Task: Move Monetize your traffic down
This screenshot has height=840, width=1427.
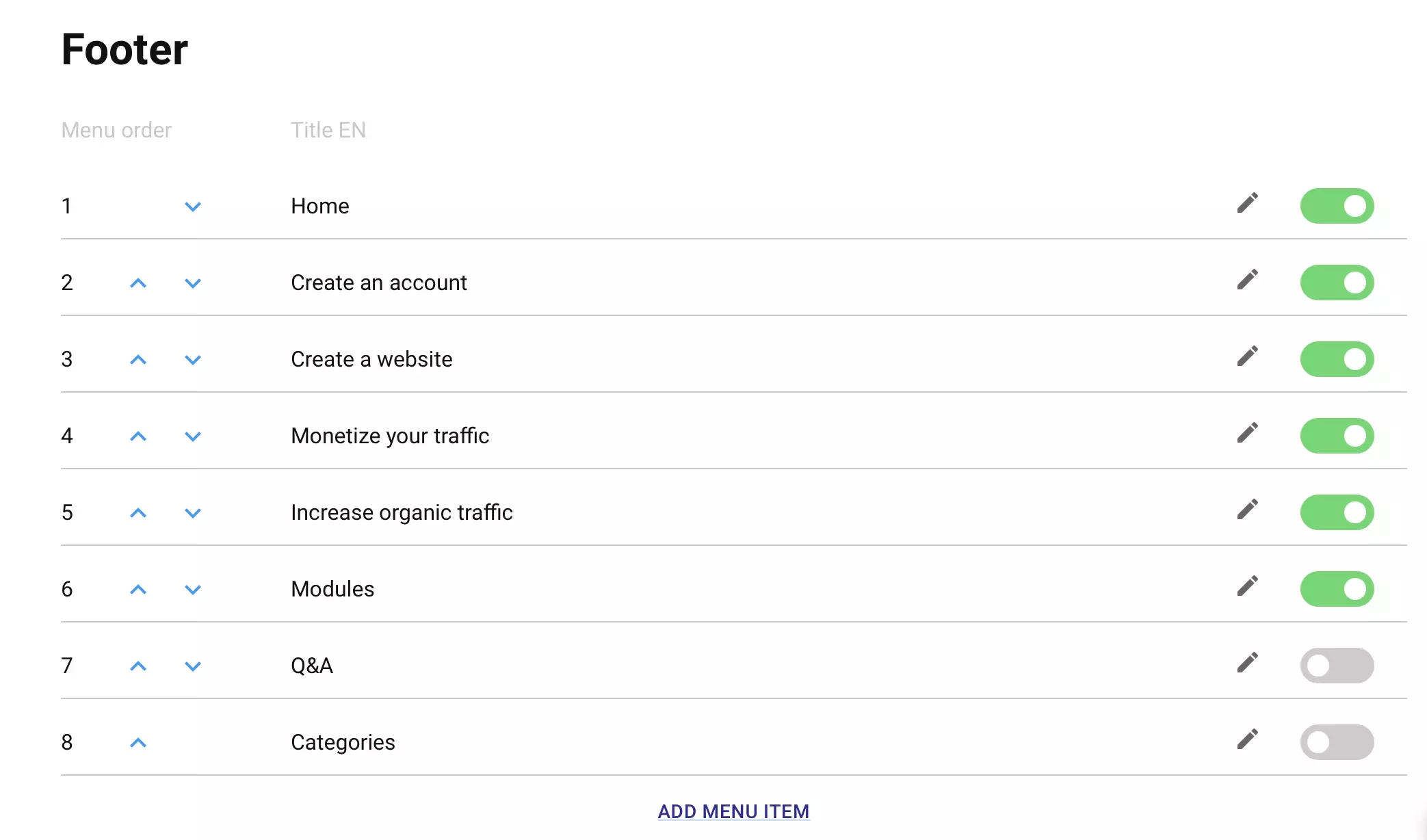Action: point(193,436)
